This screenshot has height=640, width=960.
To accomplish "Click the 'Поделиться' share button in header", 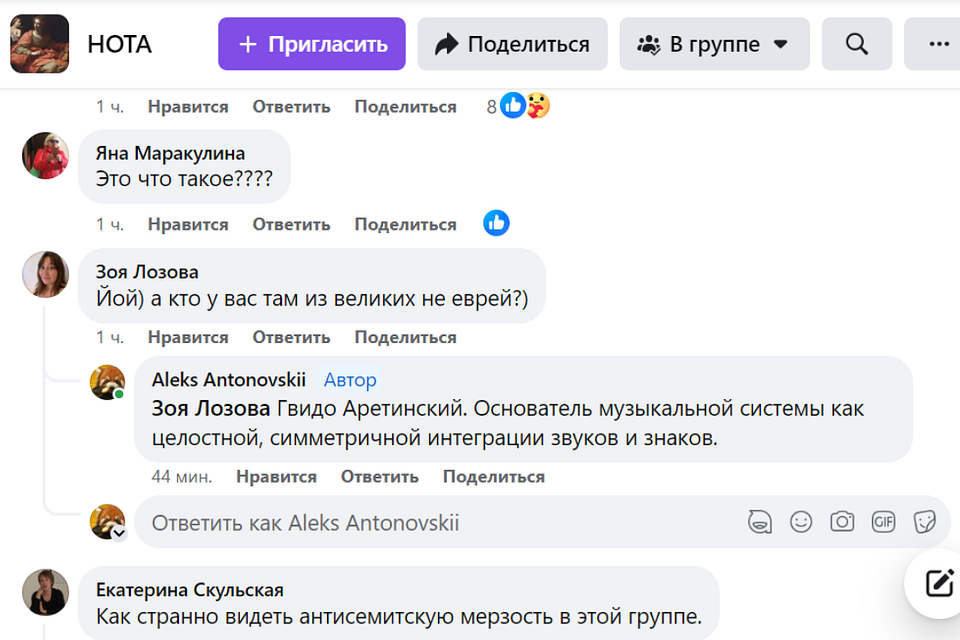I will [x=512, y=44].
